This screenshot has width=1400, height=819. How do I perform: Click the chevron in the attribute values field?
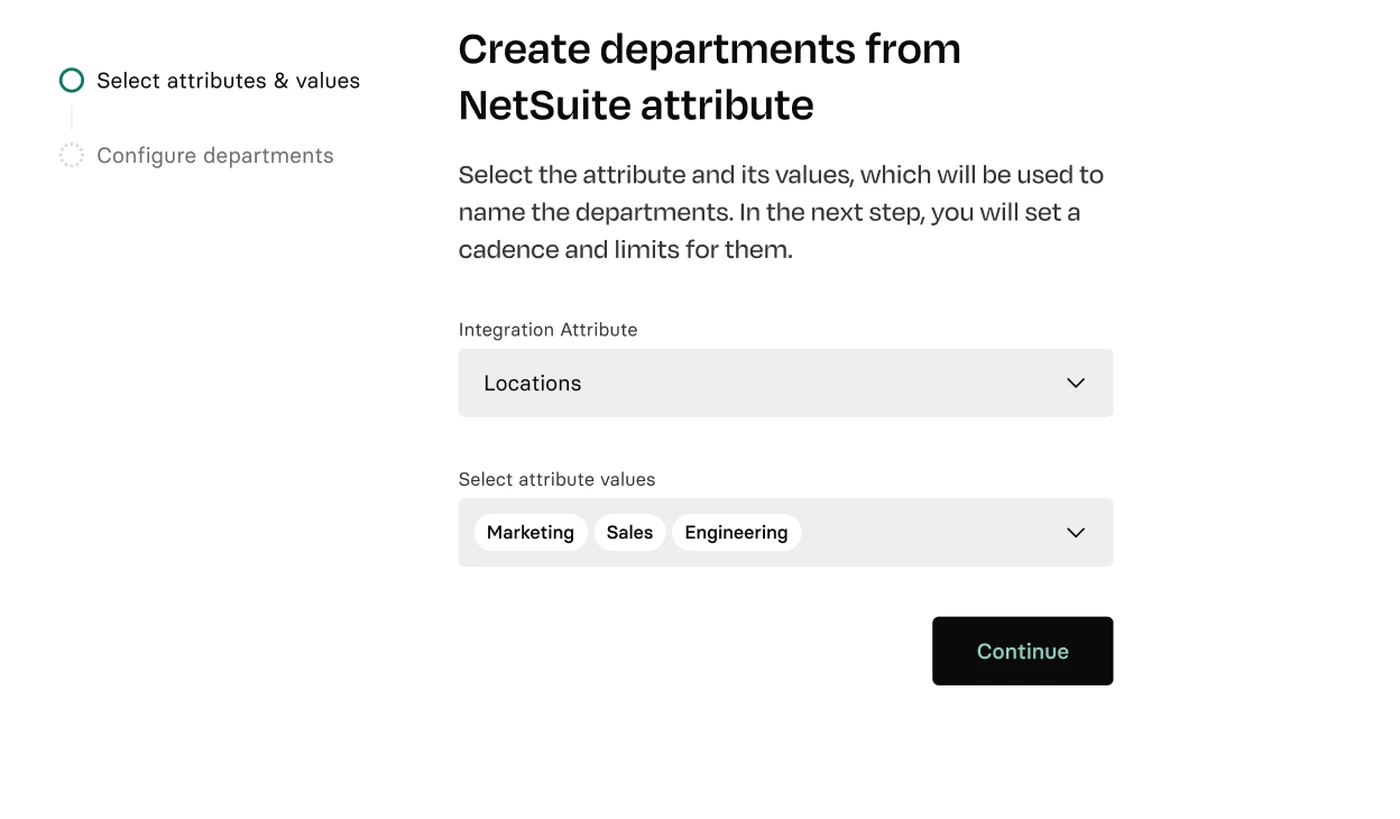pos(1076,533)
